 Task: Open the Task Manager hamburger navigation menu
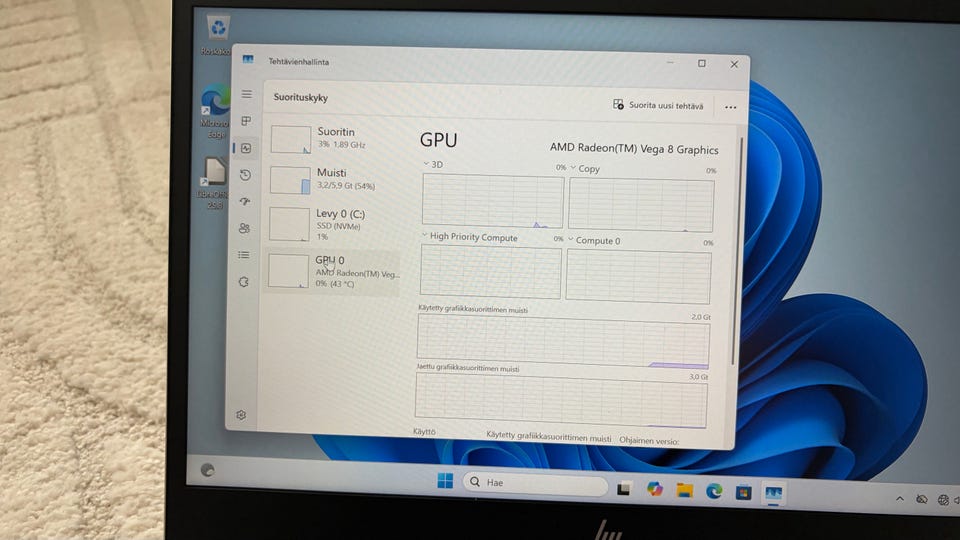pos(246,94)
